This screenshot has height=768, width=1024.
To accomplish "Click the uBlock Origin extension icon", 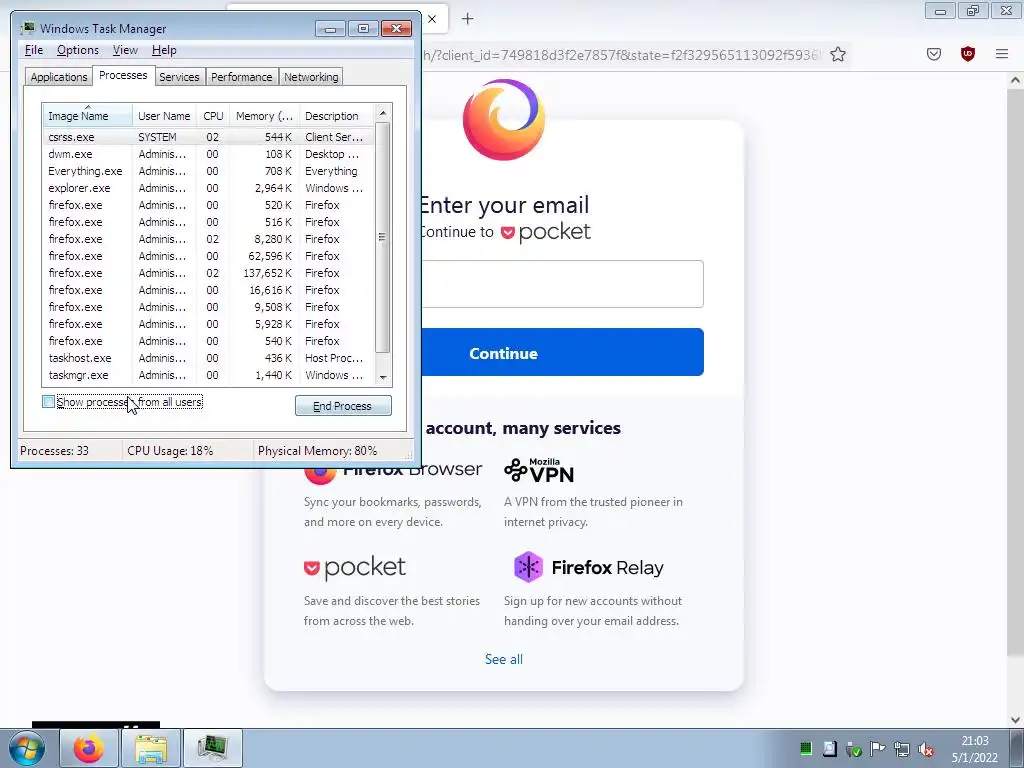I will pos(968,54).
